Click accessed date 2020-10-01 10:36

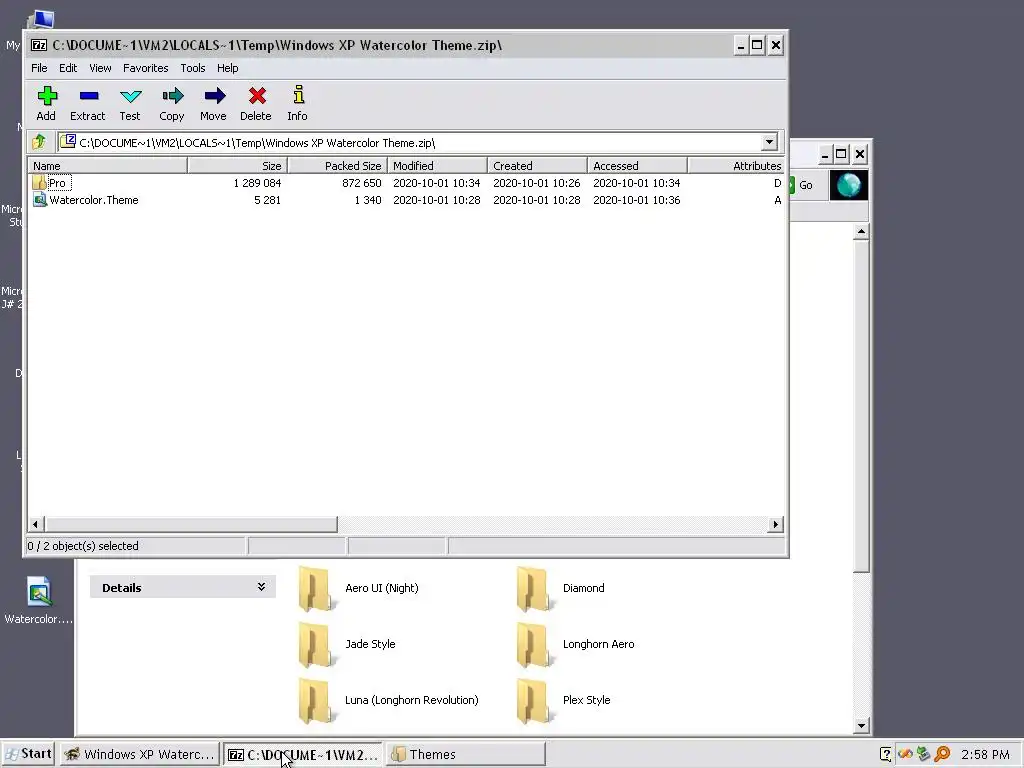pos(637,200)
